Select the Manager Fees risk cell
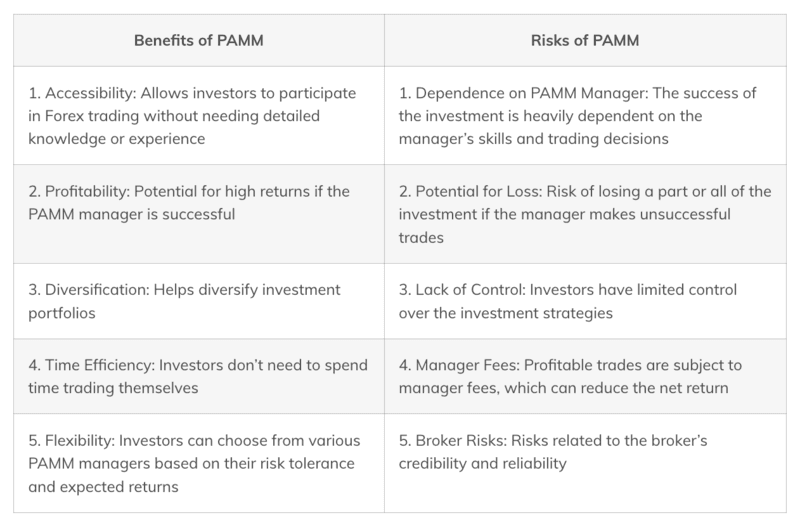This screenshot has height=525, width=800. 585,377
